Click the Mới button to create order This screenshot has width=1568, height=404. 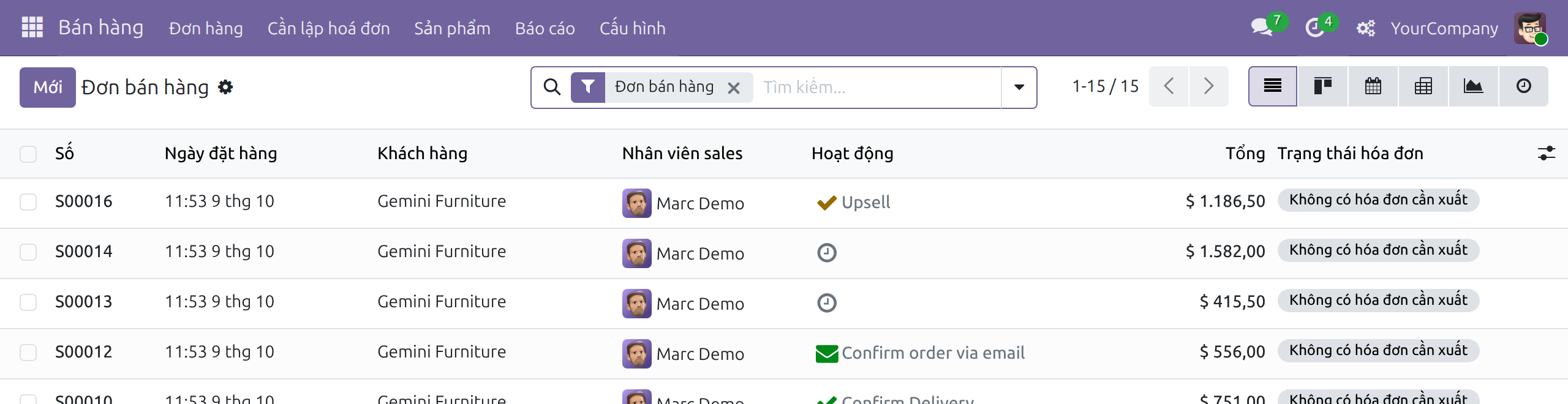click(48, 87)
